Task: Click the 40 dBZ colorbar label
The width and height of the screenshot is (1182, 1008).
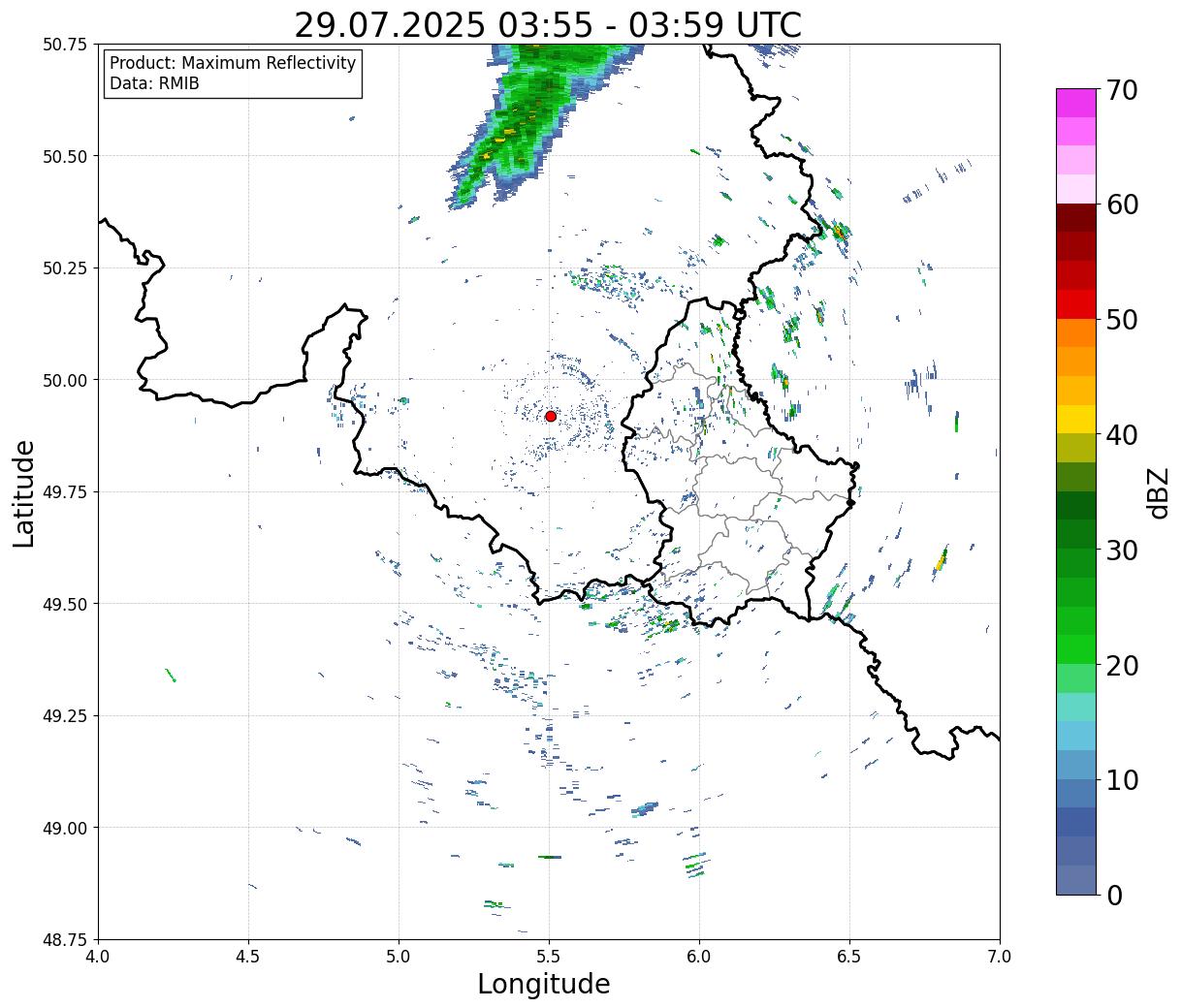Action: pyautogui.click(x=1121, y=435)
